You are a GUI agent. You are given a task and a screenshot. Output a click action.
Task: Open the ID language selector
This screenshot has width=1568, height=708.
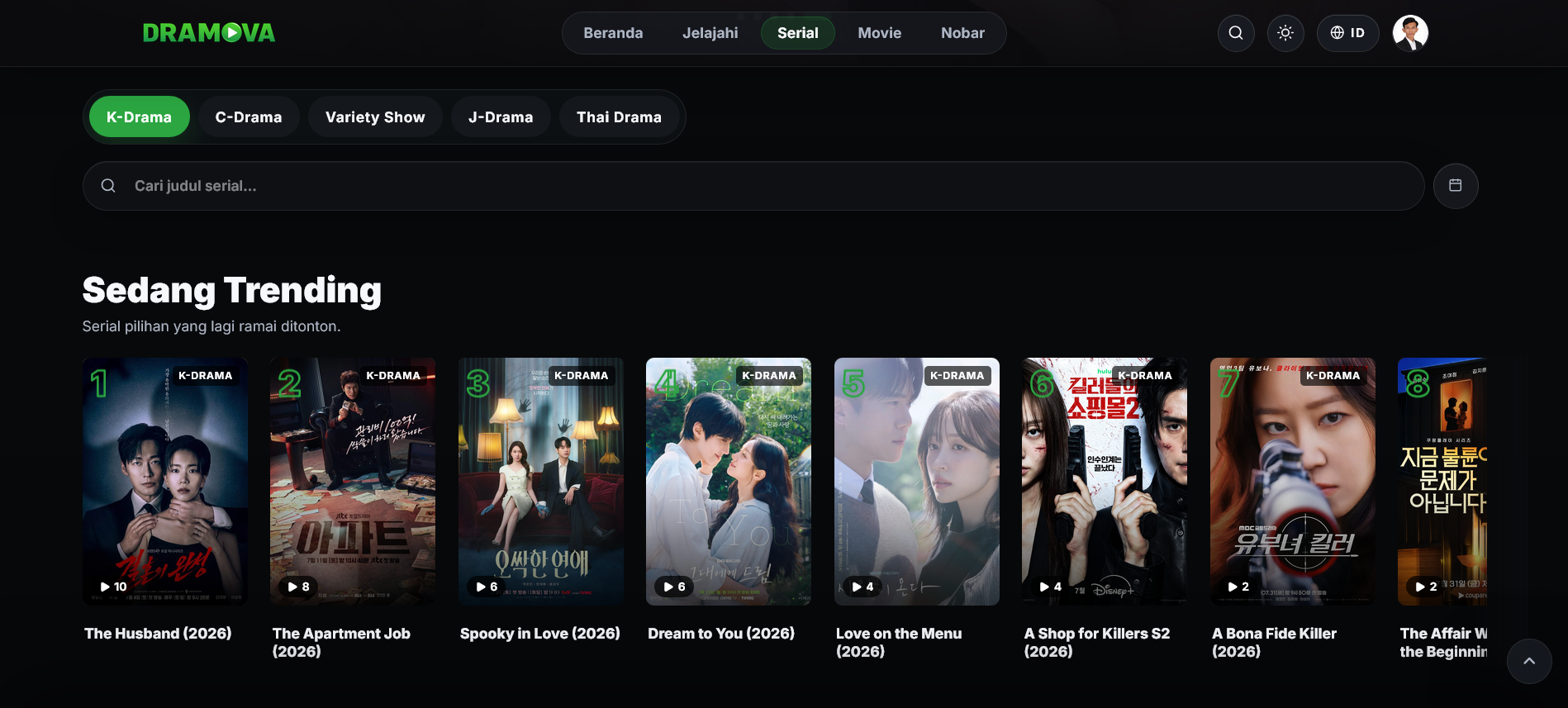(1347, 33)
